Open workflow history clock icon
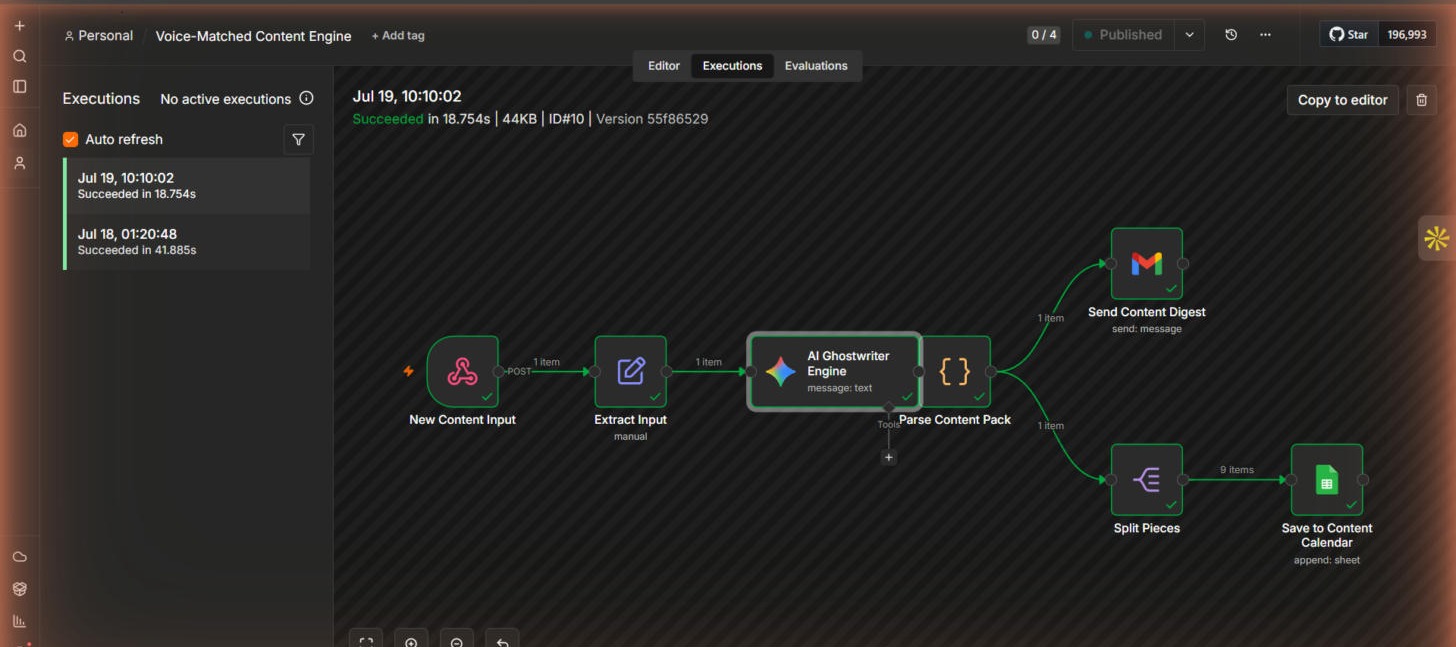Viewport: 1456px width, 647px height. pyautogui.click(x=1231, y=34)
